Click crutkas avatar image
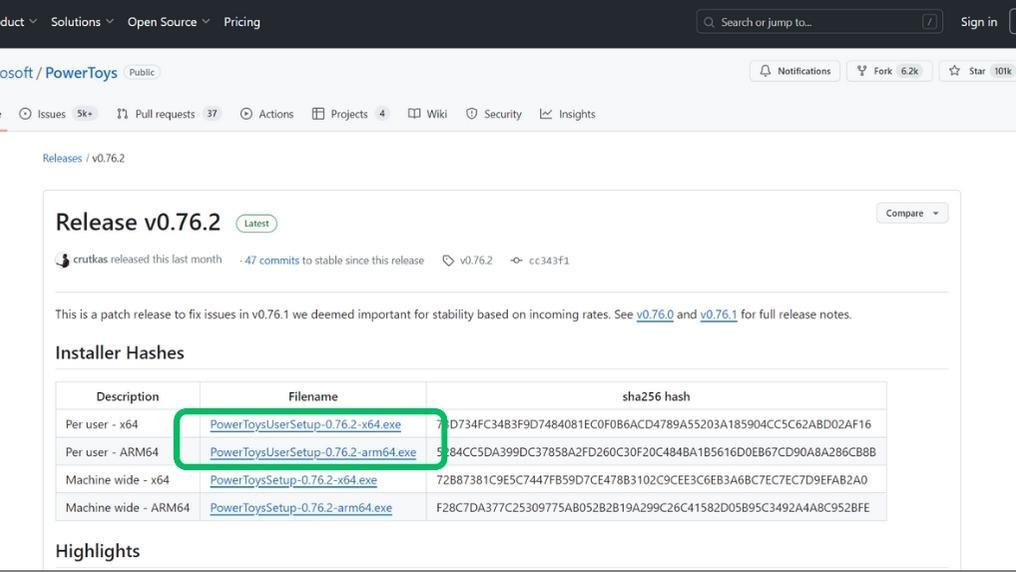1016x572 pixels. click(63, 260)
